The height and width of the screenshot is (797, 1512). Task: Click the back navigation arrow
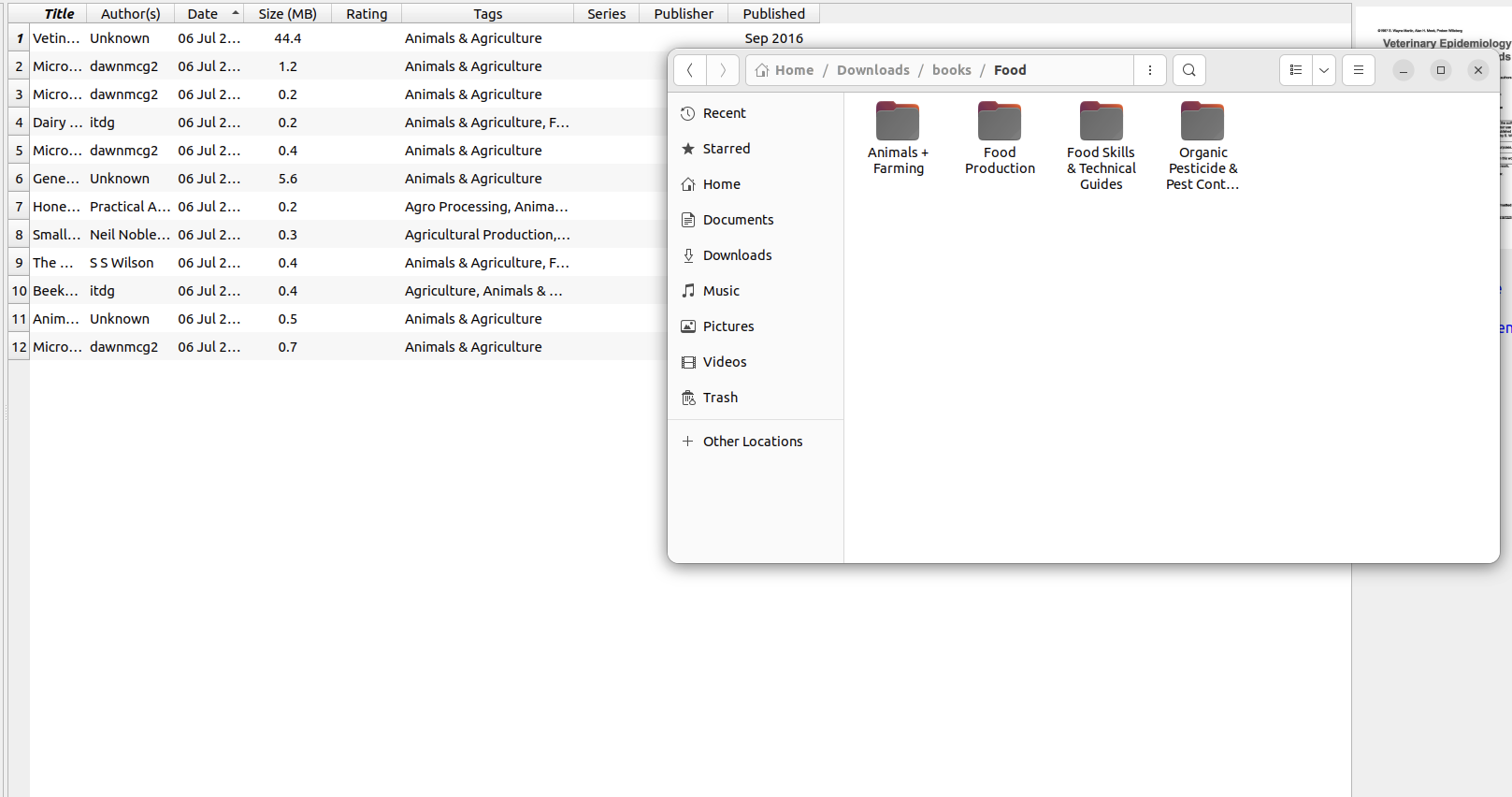pos(689,70)
